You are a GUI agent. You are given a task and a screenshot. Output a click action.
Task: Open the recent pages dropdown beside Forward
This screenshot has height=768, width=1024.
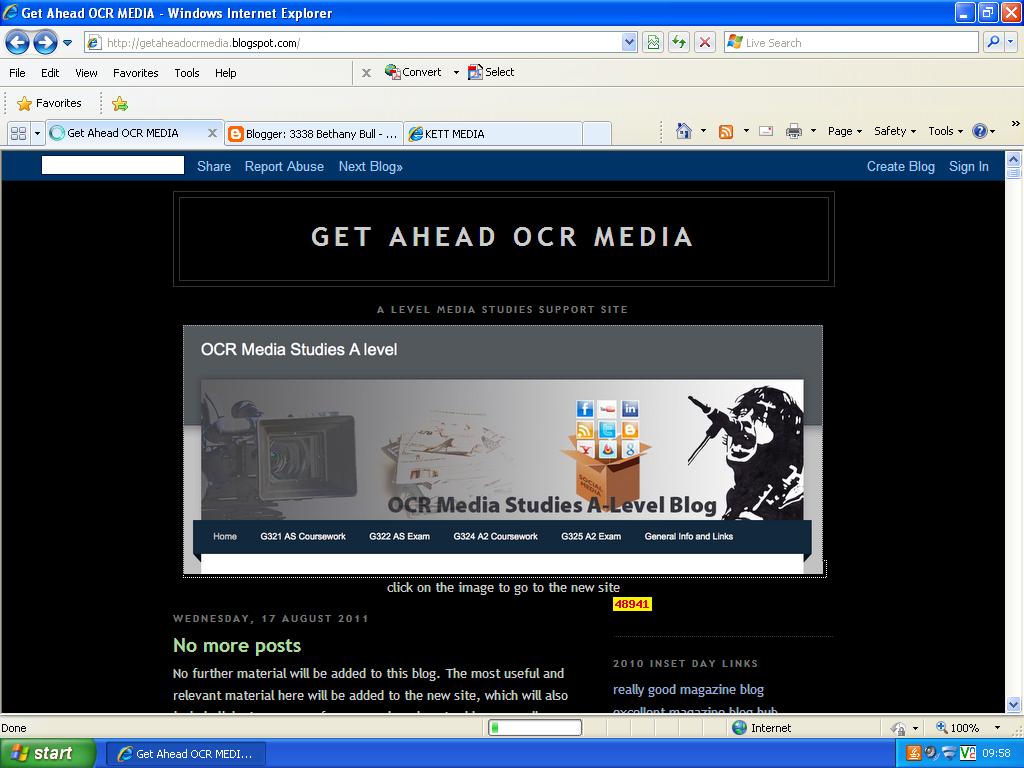point(67,43)
